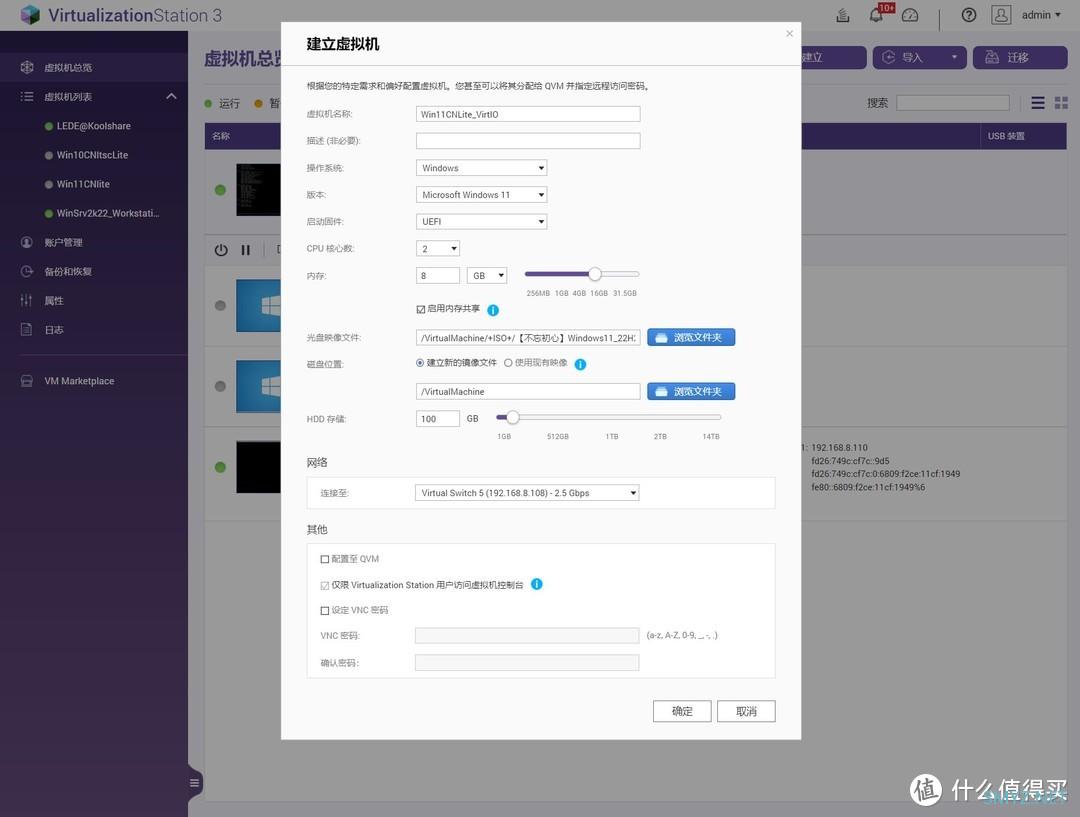Click the HDD storage slider handle
Image resolution: width=1080 pixels, height=817 pixels.
pyautogui.click(x=512, y=417)
